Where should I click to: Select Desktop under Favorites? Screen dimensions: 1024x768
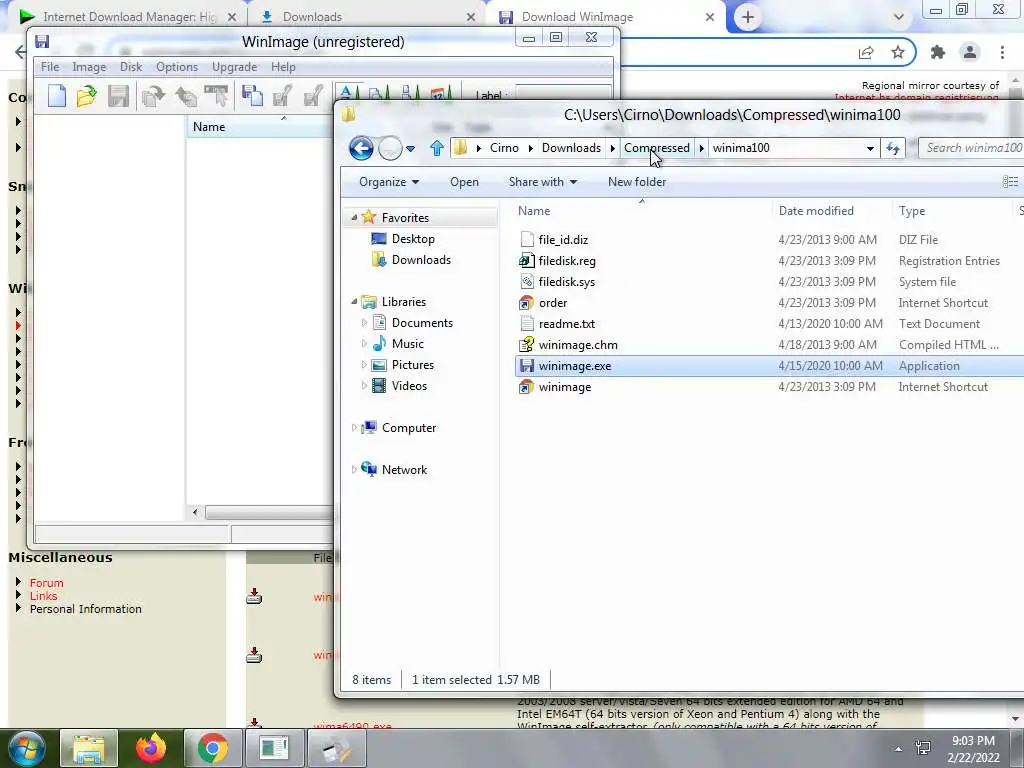coord(413,239)
